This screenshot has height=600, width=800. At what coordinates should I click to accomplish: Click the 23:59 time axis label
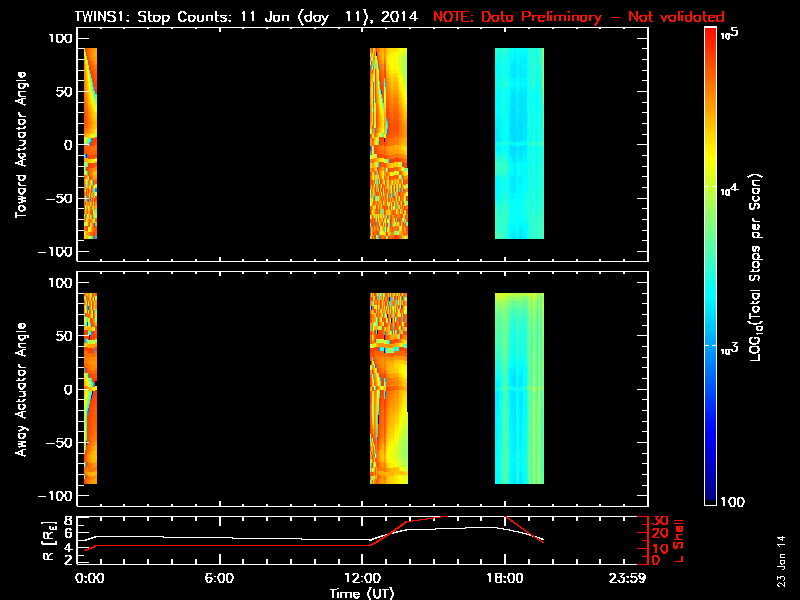(627, 578)
